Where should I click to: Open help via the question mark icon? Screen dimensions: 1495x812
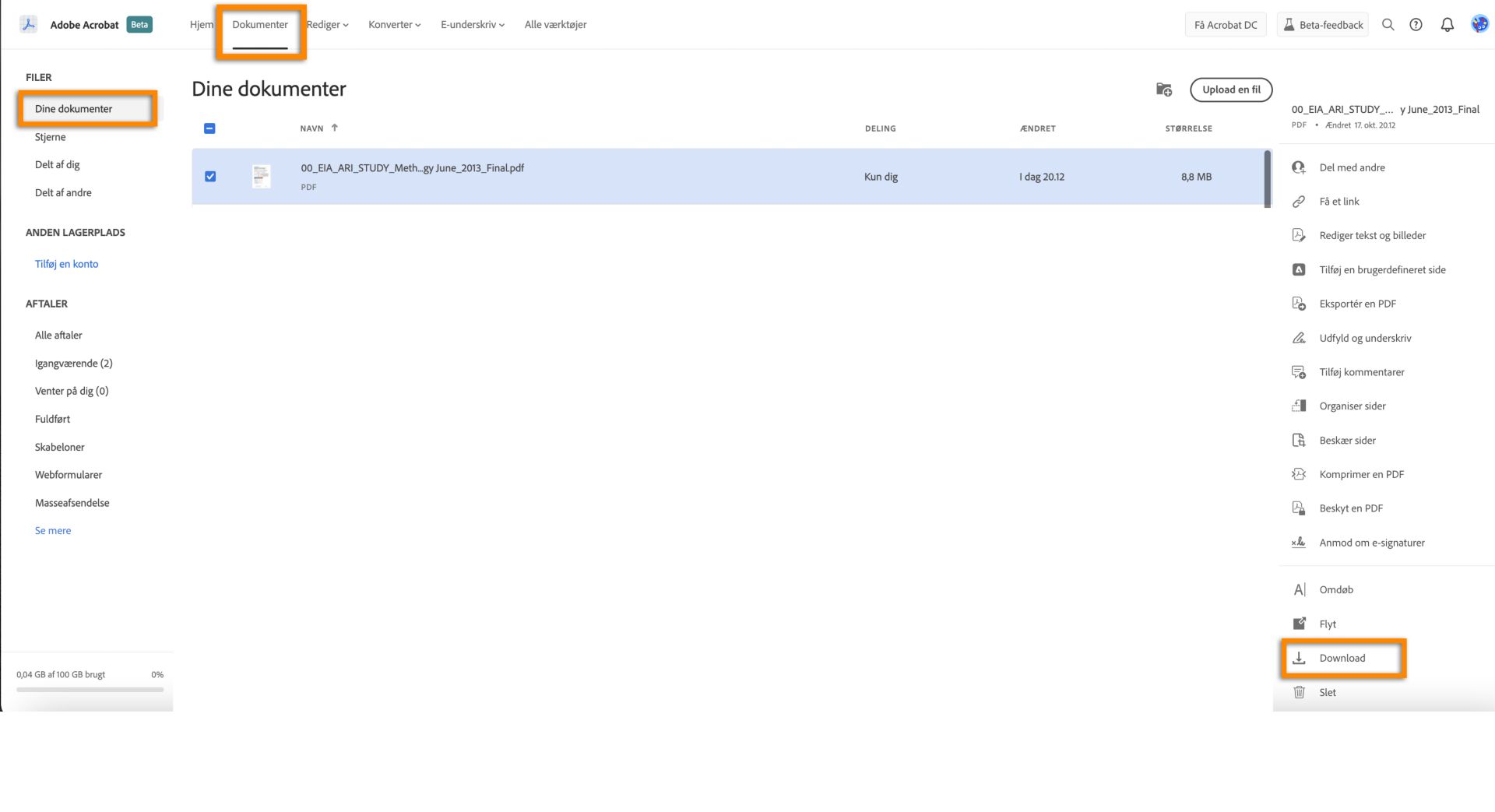pyautogui.click(x=1416, y=25)
